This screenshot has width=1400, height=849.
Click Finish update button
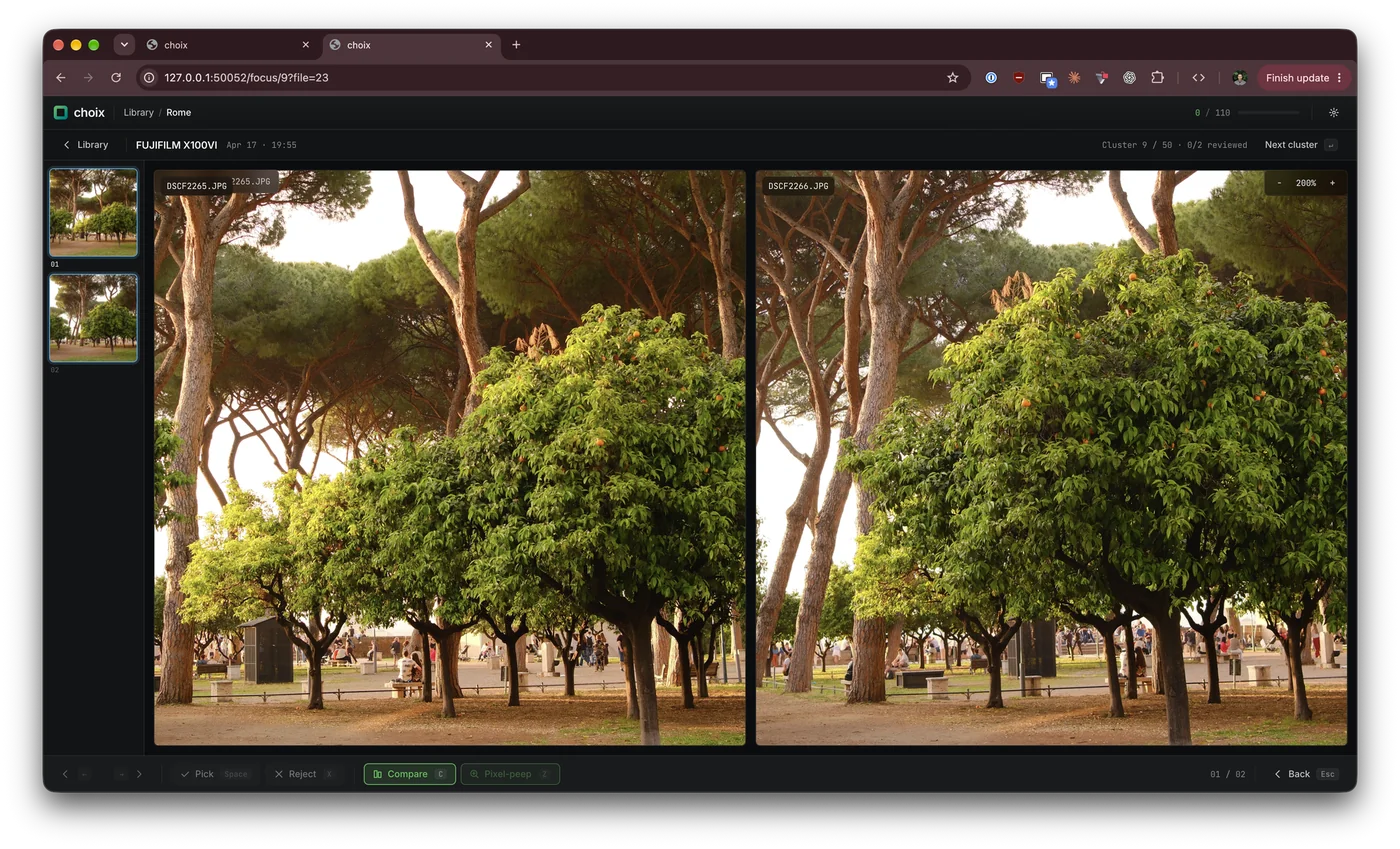point(1304,78)
